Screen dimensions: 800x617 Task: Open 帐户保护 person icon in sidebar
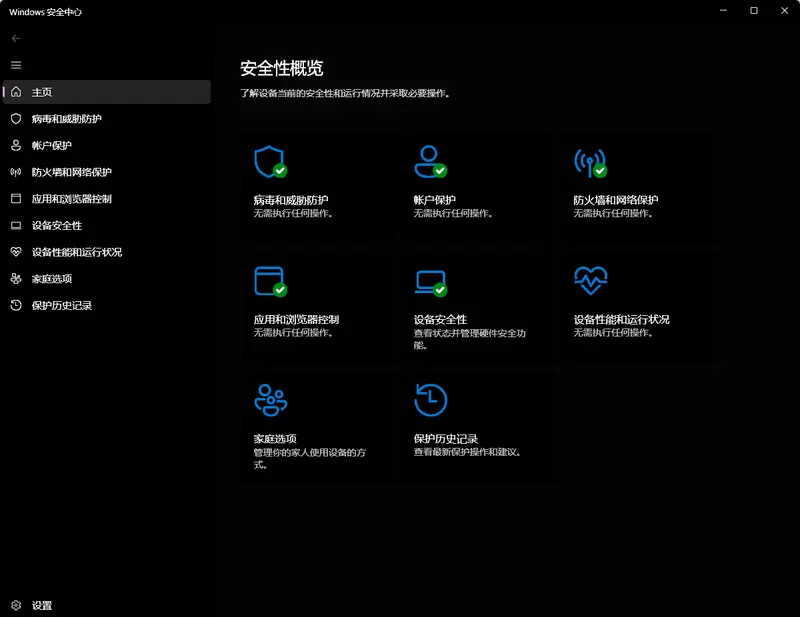click(x=16, y=145)
